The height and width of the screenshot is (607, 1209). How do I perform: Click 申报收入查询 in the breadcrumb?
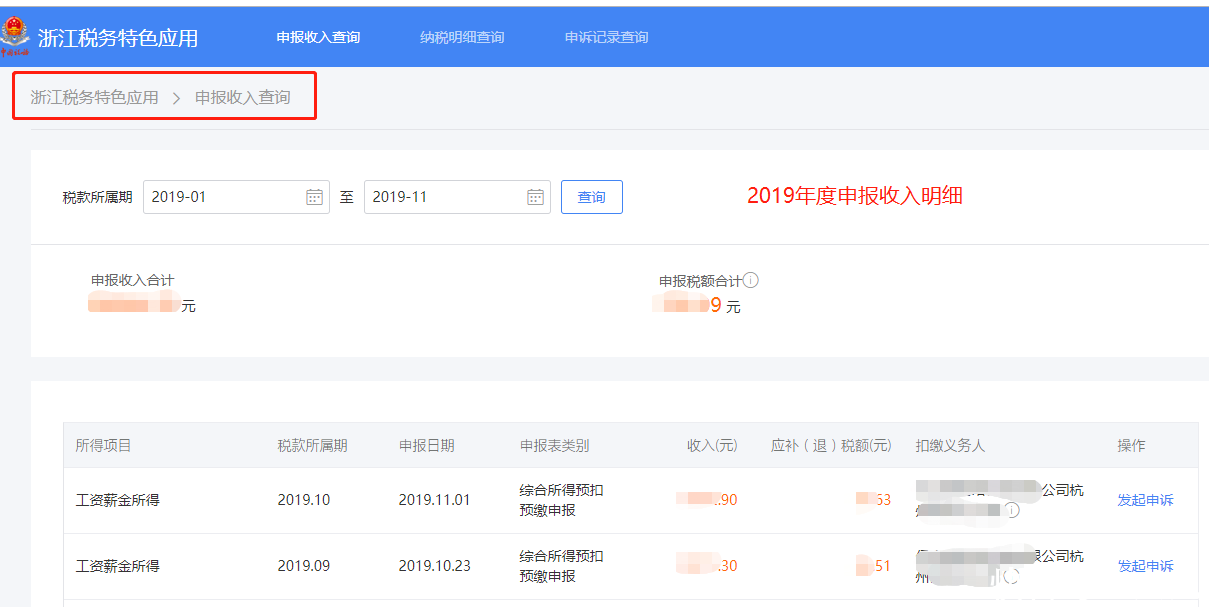tap(245, 97)
